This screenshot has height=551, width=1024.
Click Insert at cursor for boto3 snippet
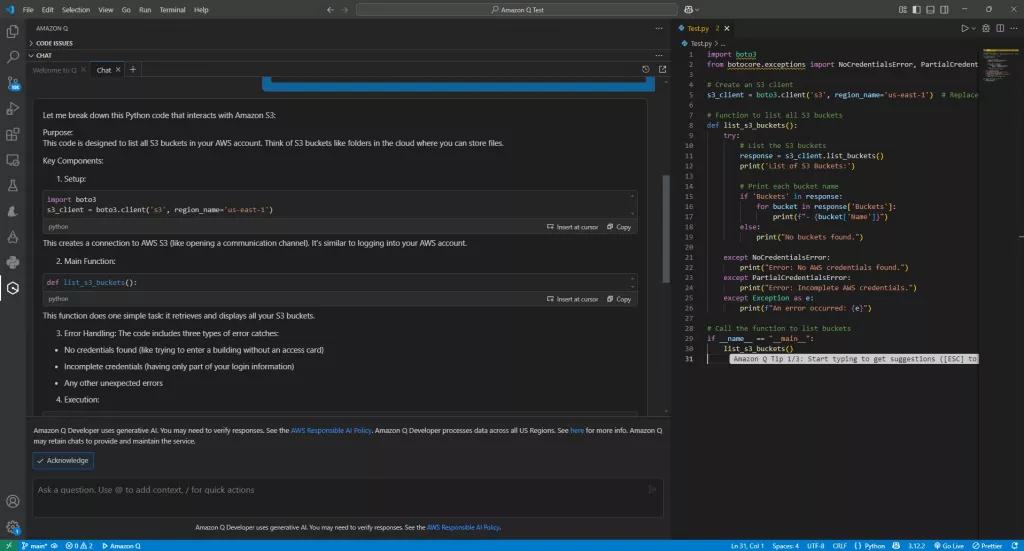(573, 227)
